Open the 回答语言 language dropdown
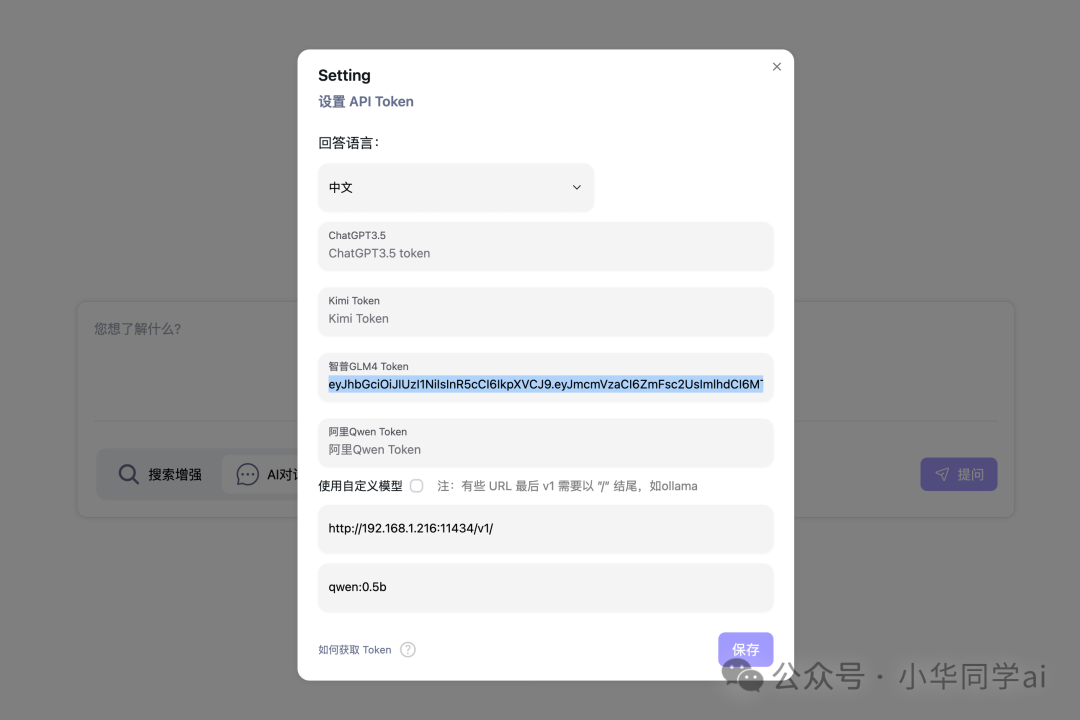Screen dimensions: 1080x720 click(x=455, y=187)
